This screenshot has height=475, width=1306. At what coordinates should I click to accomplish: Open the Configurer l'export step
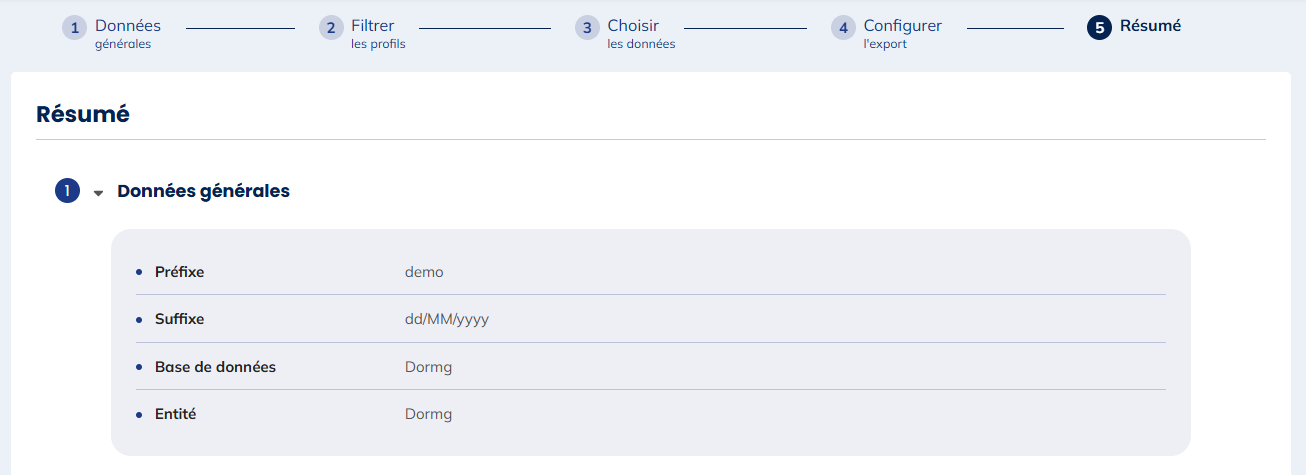click(902, 33)
